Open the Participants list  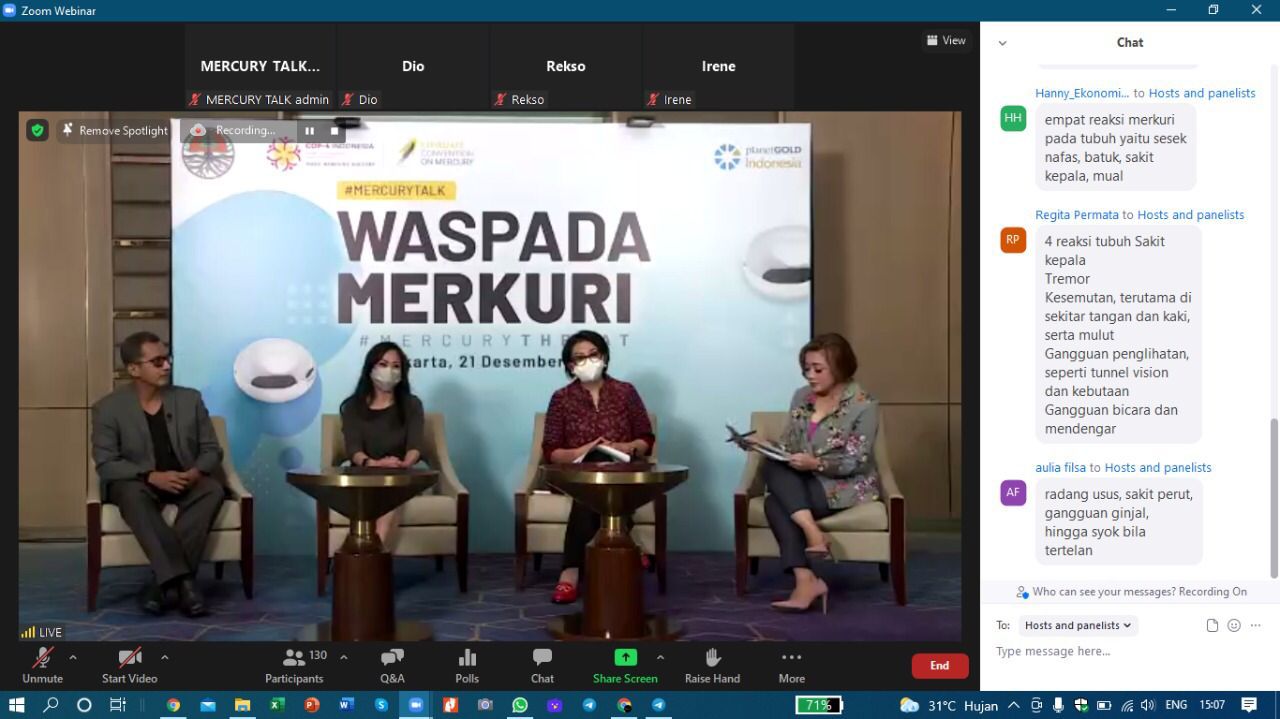click(x=294, y=664)
